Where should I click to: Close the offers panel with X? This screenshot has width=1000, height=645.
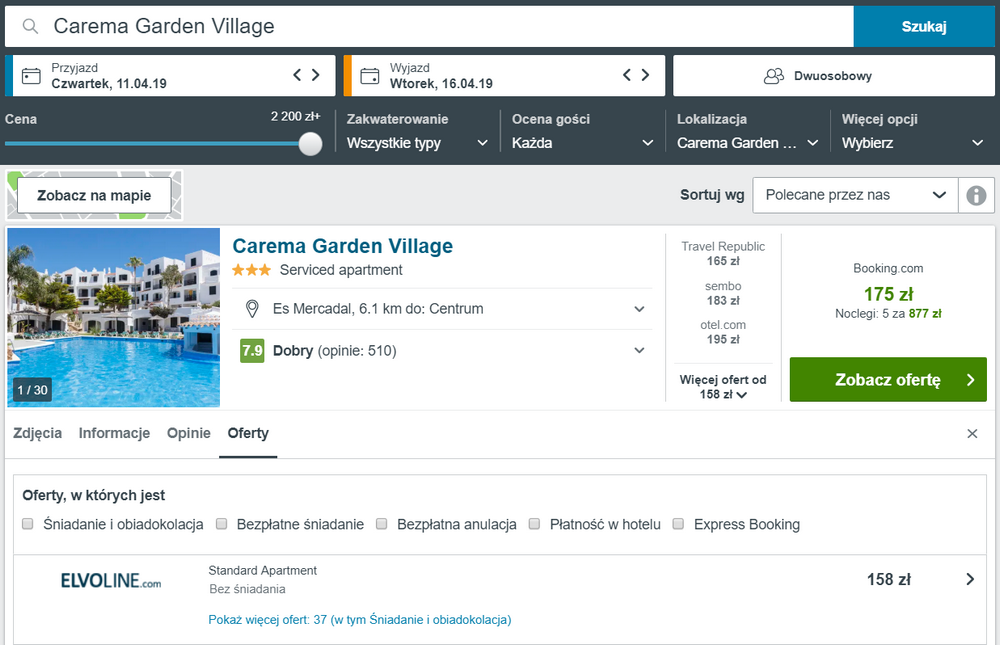click(972, 434)
